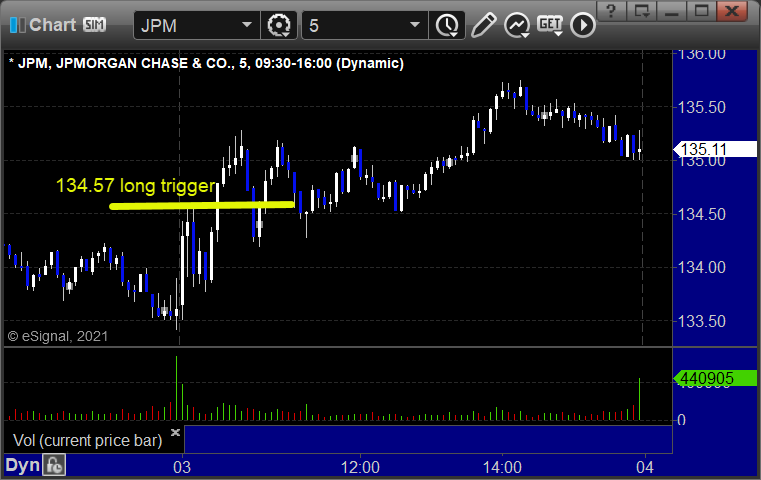Click the 14:00 time axis label

tap(502, 467)
